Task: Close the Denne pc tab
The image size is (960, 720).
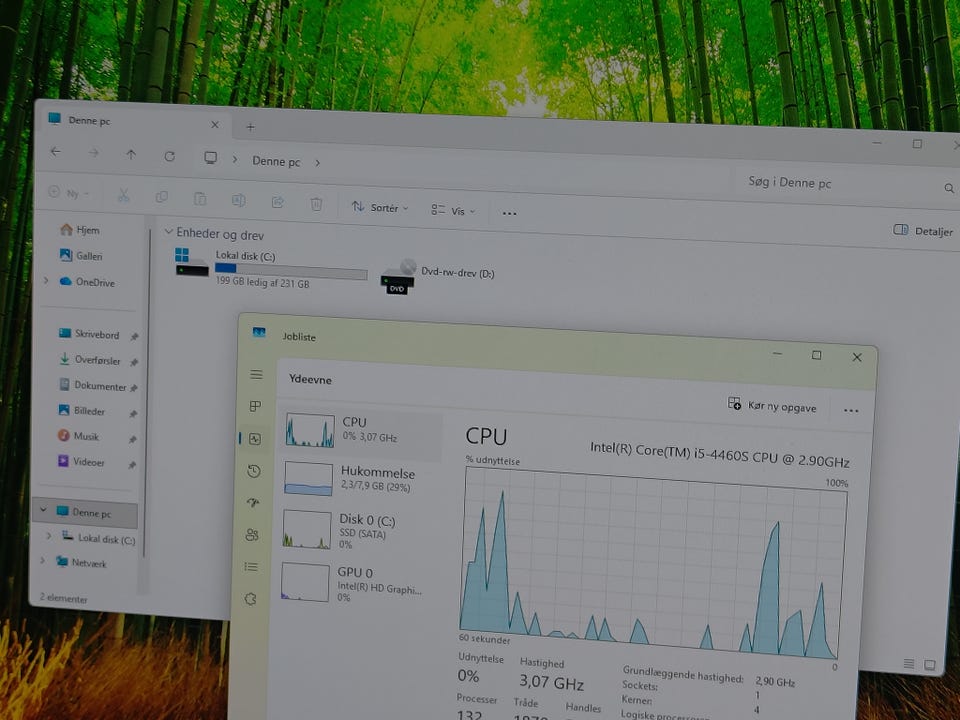Action: pos(215,125)
